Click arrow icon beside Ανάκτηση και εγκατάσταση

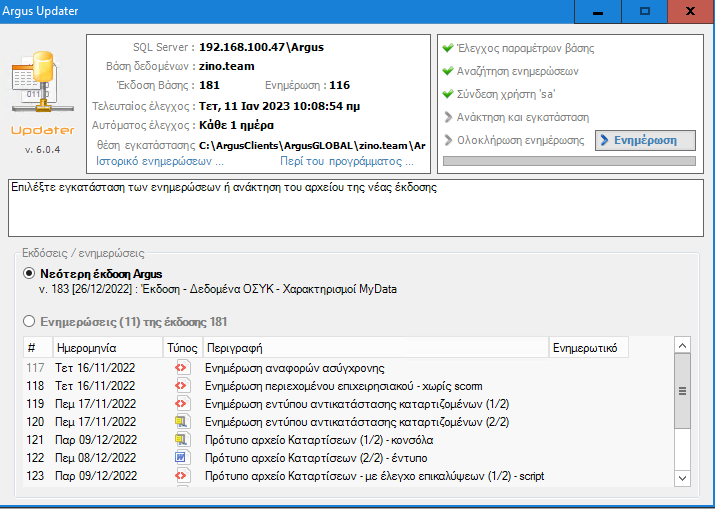coord(447,117)
